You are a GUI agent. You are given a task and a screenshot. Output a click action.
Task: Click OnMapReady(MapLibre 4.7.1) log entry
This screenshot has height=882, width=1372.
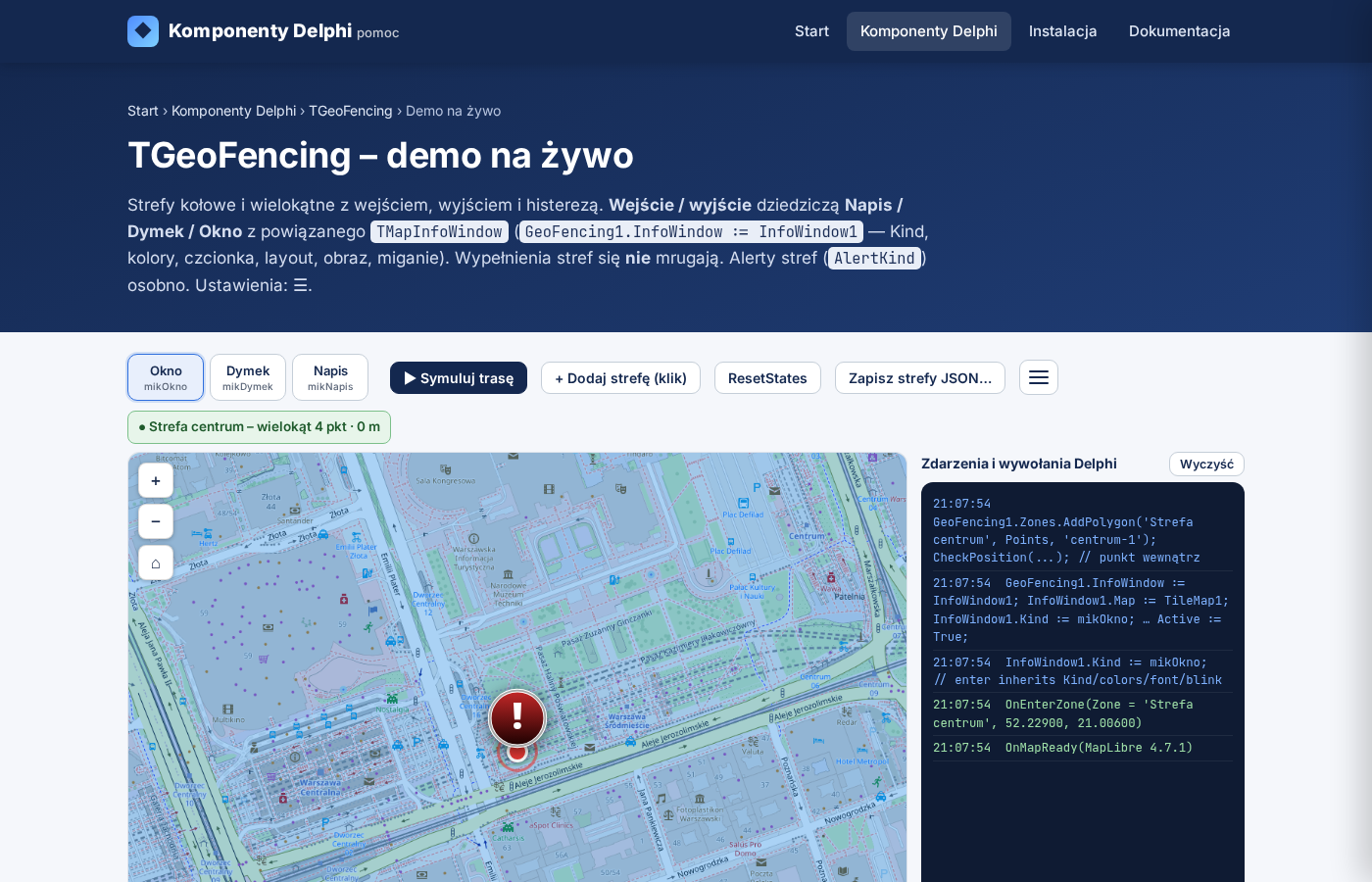(x=1082, y=748)
